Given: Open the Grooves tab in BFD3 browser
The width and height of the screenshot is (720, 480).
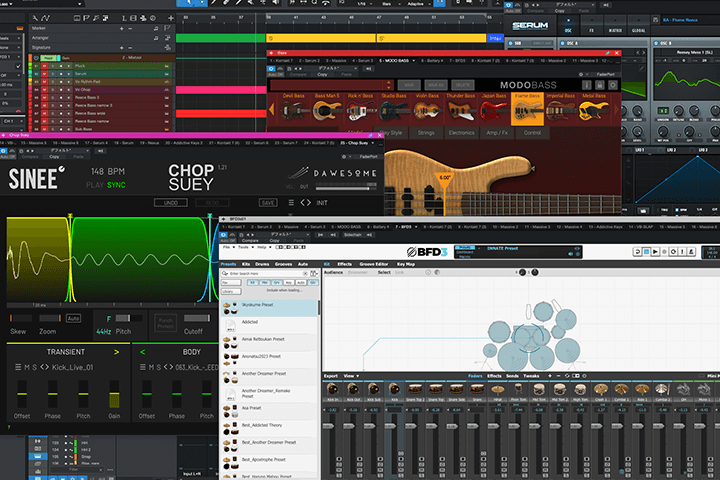Looking at the screenshot, I should [283, 264].
